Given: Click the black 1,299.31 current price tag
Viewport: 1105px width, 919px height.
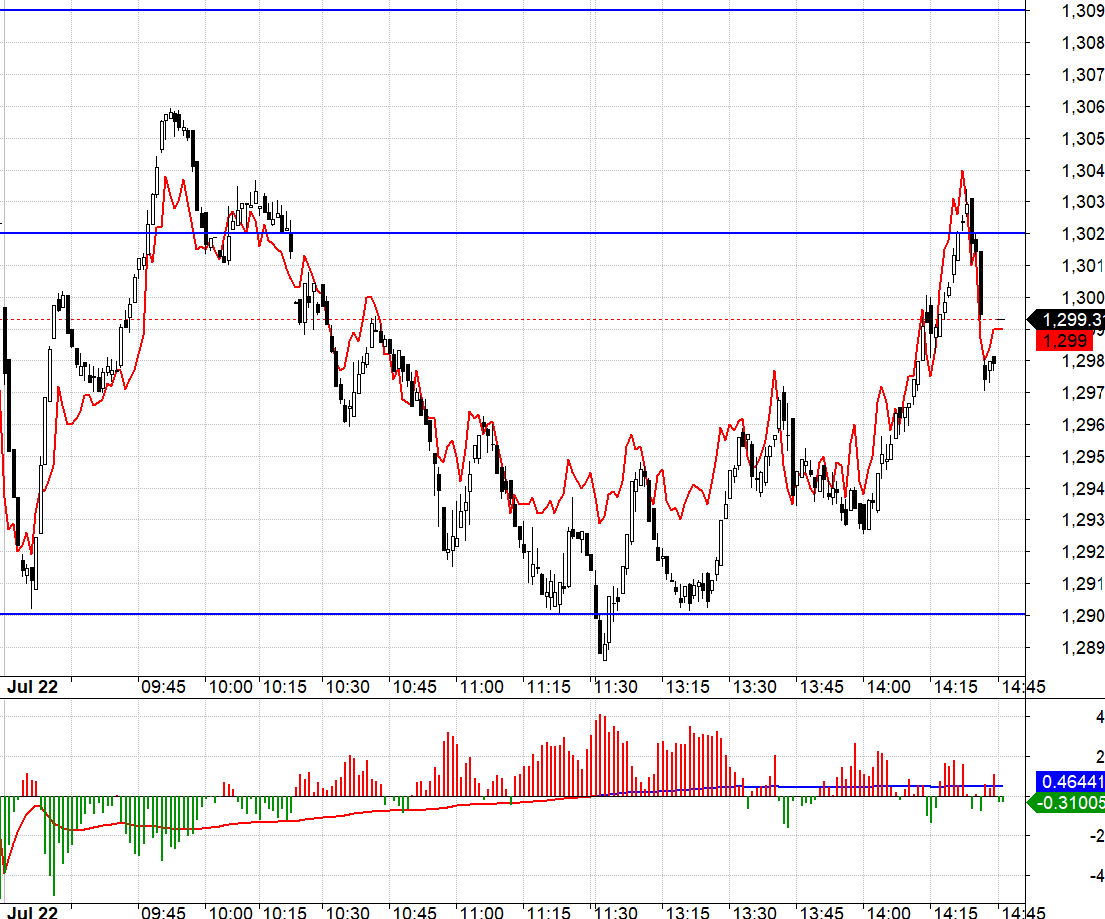Looking at the screenshot, I should 1071,320.
